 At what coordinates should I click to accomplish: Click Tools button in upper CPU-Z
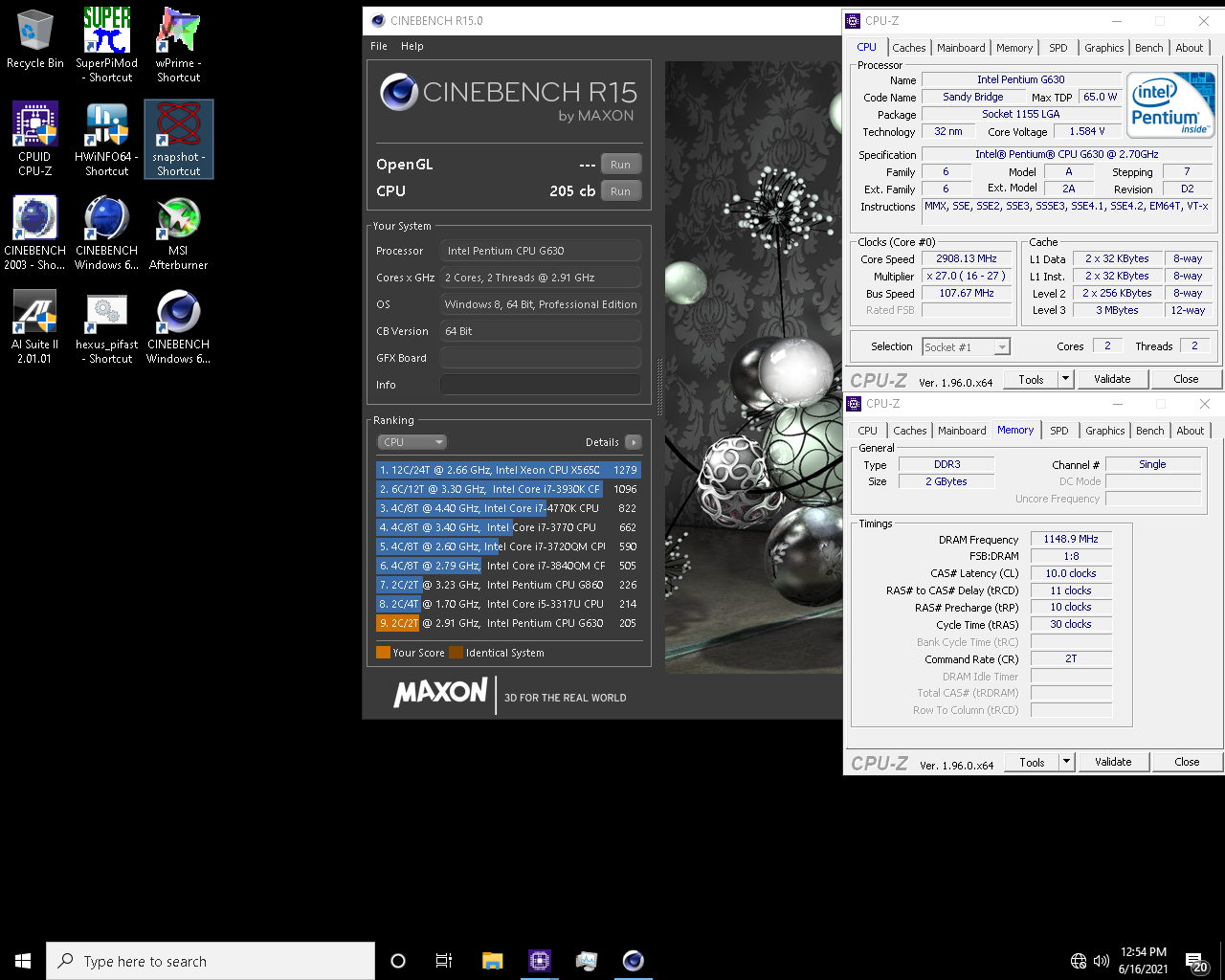tap(1032, 379)
